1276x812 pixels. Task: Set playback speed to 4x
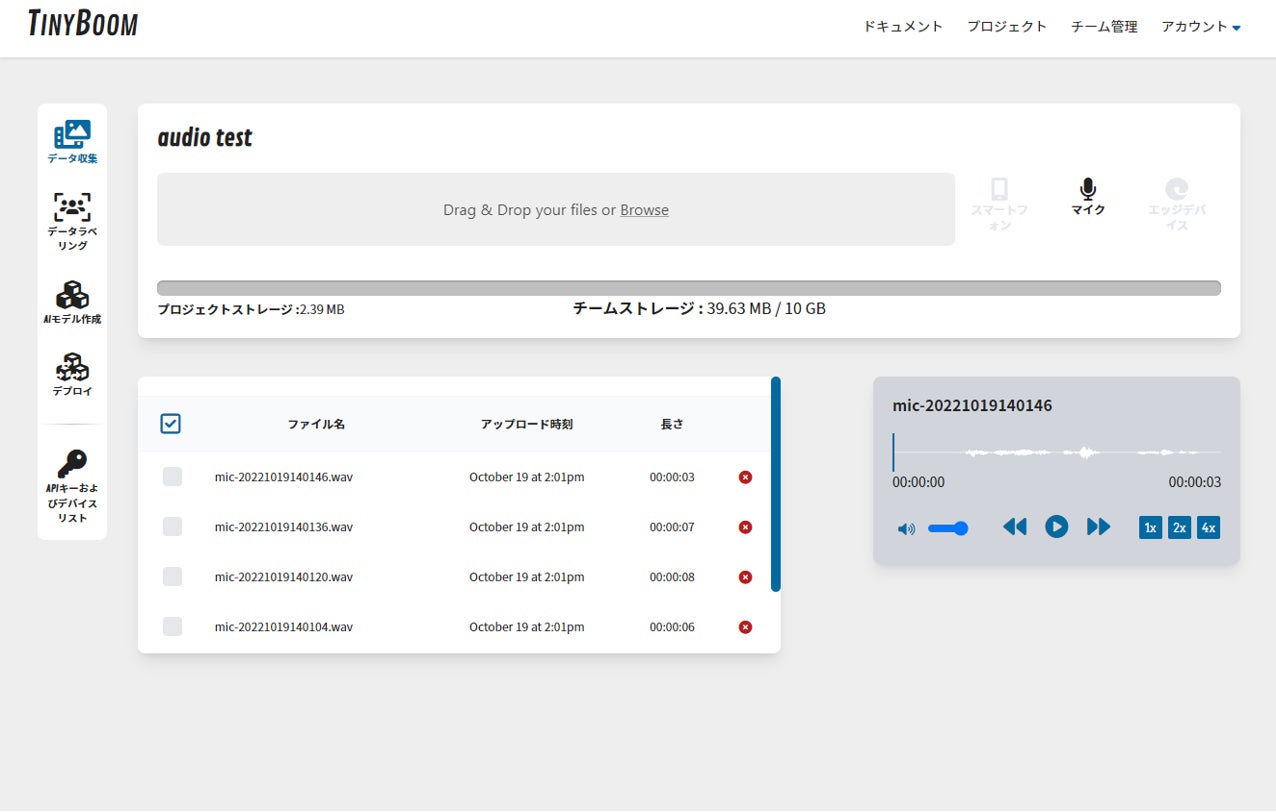click(1208, 527)
